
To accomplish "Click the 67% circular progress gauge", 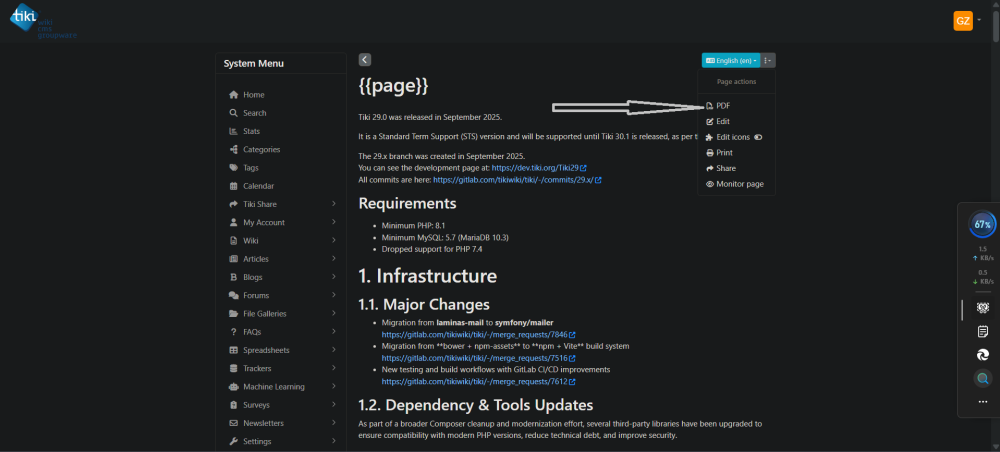I will [982, 224].
